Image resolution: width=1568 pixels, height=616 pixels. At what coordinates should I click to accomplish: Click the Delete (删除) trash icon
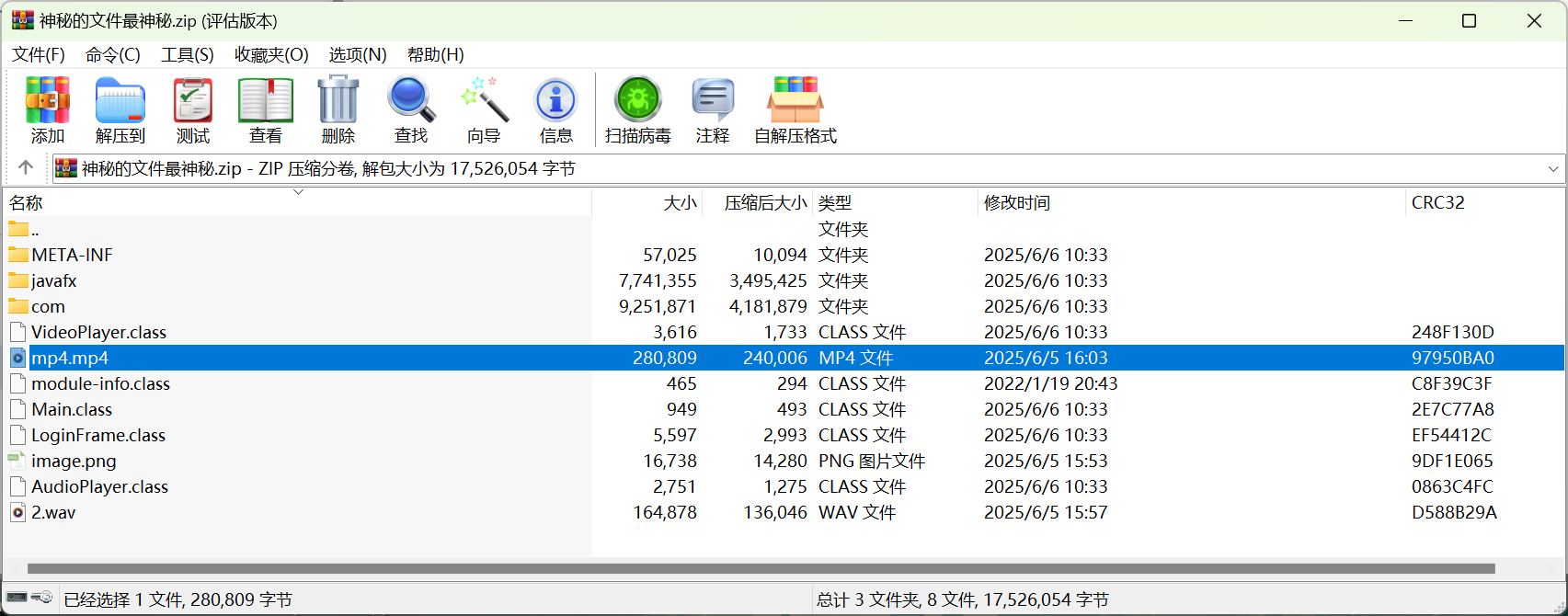tap(338, 101)
